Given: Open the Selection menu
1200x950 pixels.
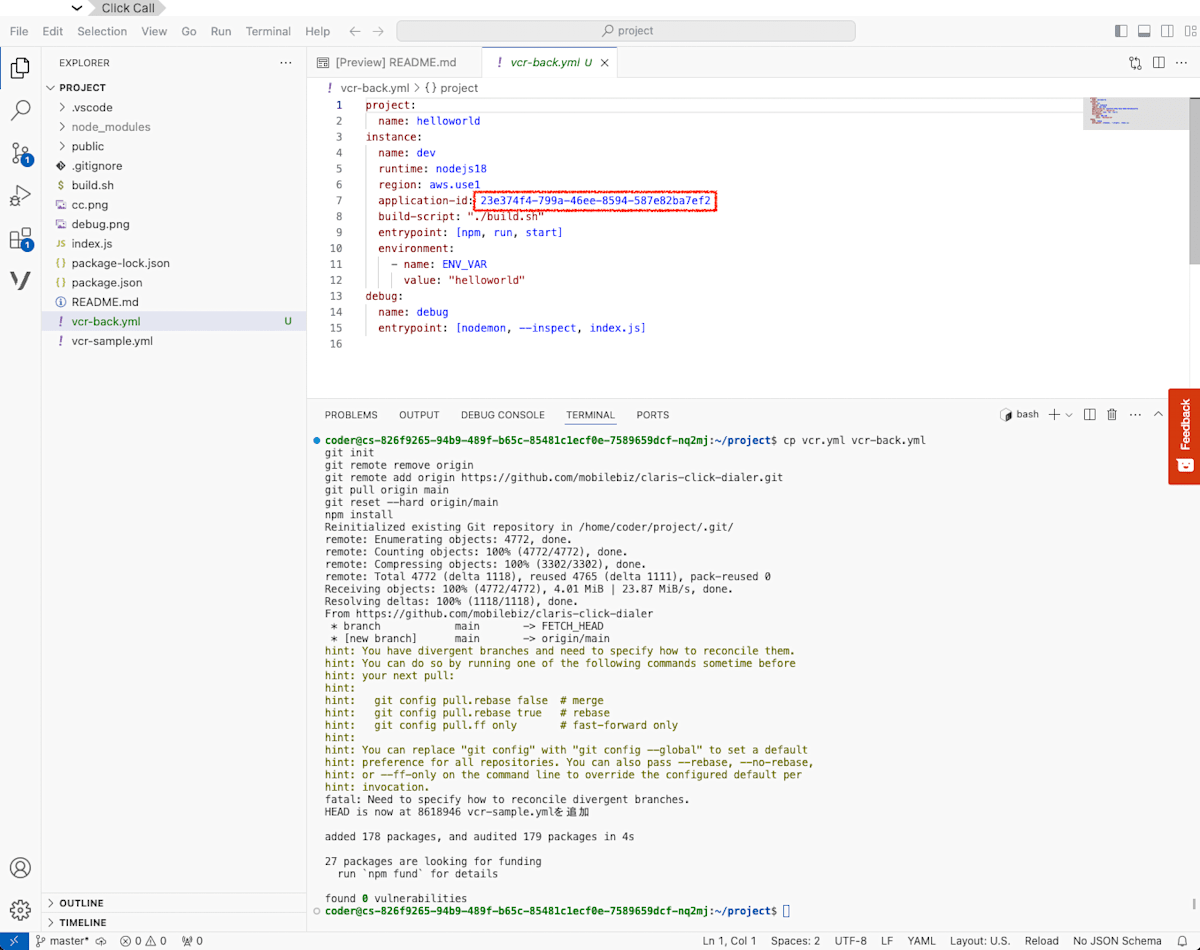Looking at the screenshot, I should (x=102, y=31).
